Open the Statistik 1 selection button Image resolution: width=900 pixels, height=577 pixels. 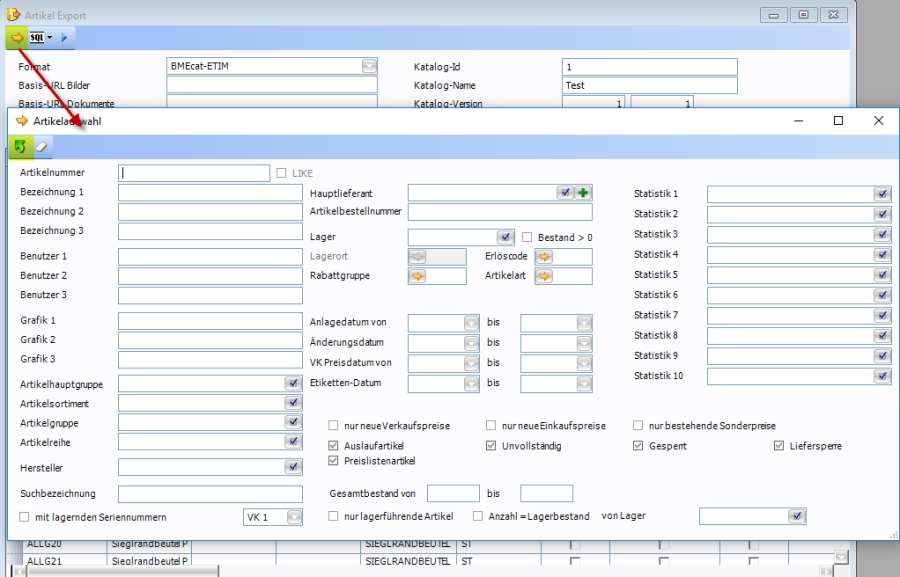click(882, 194)
